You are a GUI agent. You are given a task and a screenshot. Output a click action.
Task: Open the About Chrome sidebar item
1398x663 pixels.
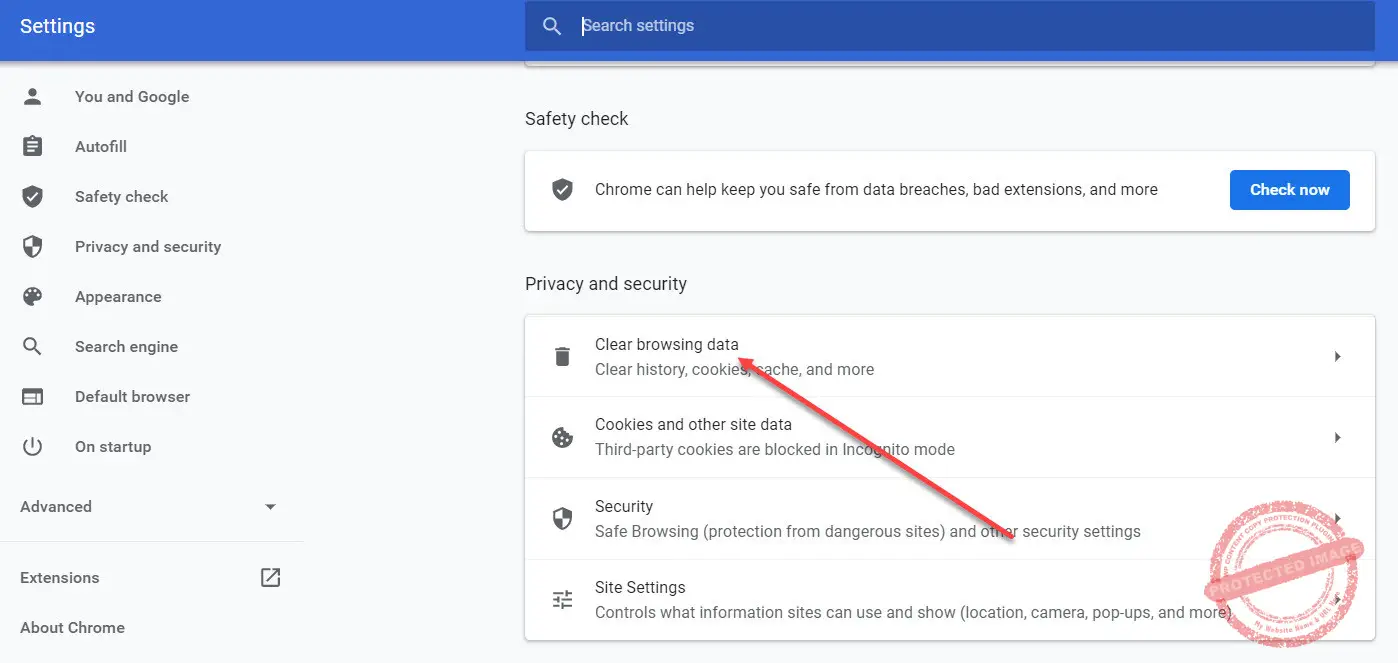click(x=72, y=628)
